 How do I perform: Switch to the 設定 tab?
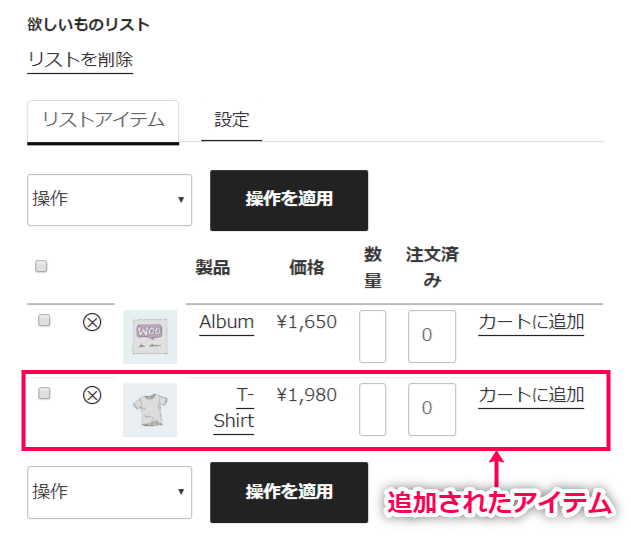point(232,120)
